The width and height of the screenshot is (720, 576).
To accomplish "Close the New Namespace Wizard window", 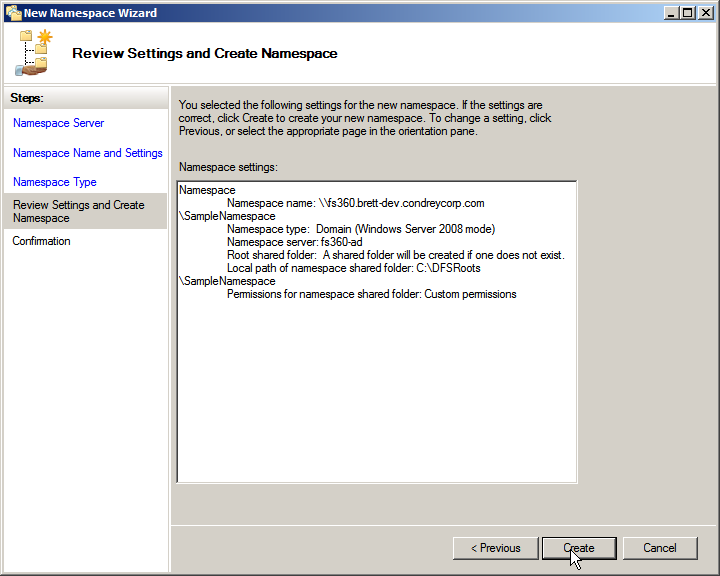I will 705,13.
